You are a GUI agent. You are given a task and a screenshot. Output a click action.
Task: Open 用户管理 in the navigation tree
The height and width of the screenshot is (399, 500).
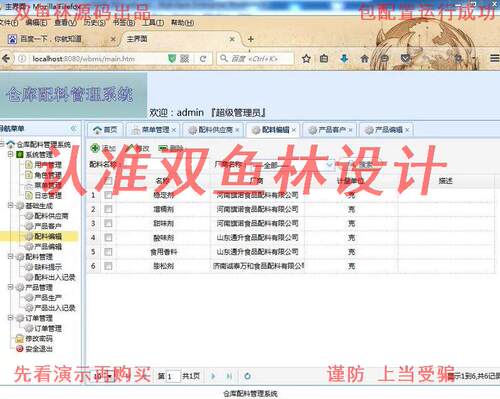tap(48, 165)
